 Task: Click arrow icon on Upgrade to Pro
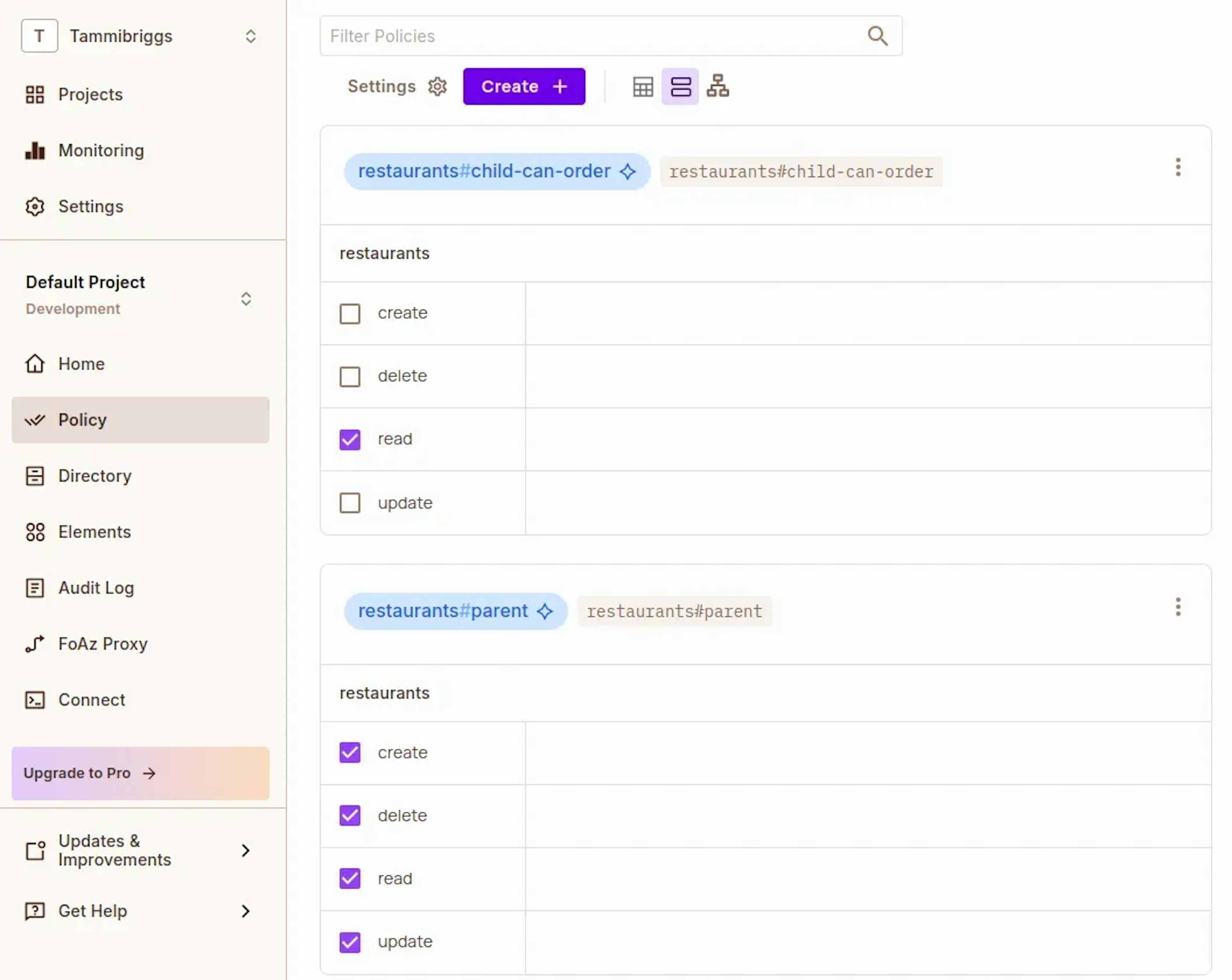tap(149, 773)
